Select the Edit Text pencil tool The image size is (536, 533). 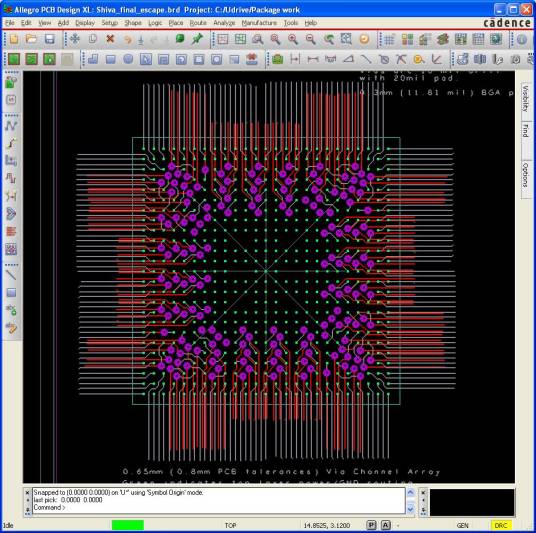11,328
